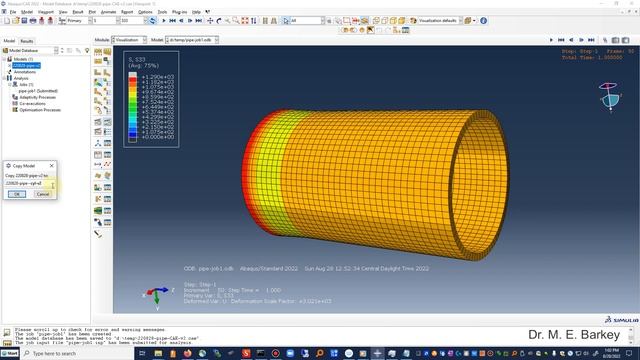Select Adaptivity Processes in tree
Image resolution: width=640 pixels, height=360 pixels.
[38, 97]
